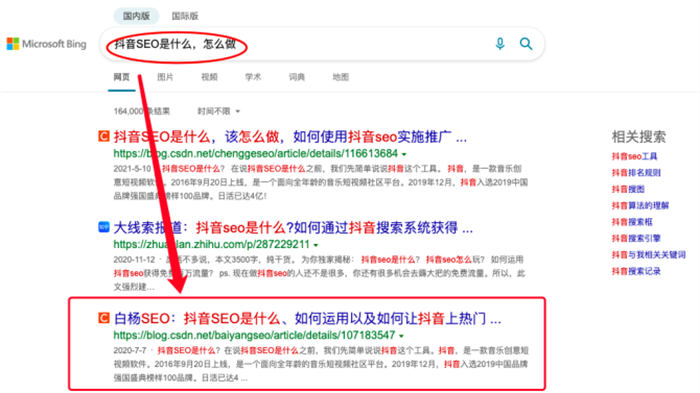The width and height of the screenshot is (700, 393).
Task: Select the 学术 tab
Action: click(x=253, y=77)
